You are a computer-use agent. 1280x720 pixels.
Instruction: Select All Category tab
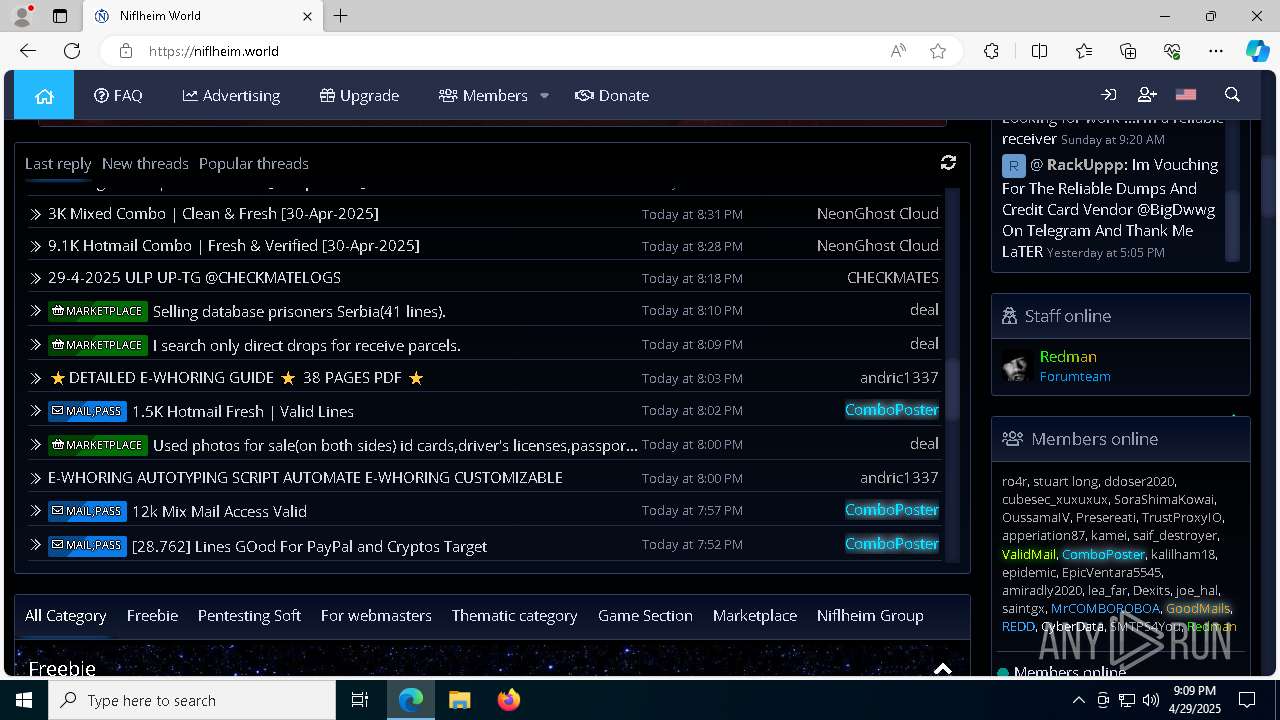[x=65, y=615]
